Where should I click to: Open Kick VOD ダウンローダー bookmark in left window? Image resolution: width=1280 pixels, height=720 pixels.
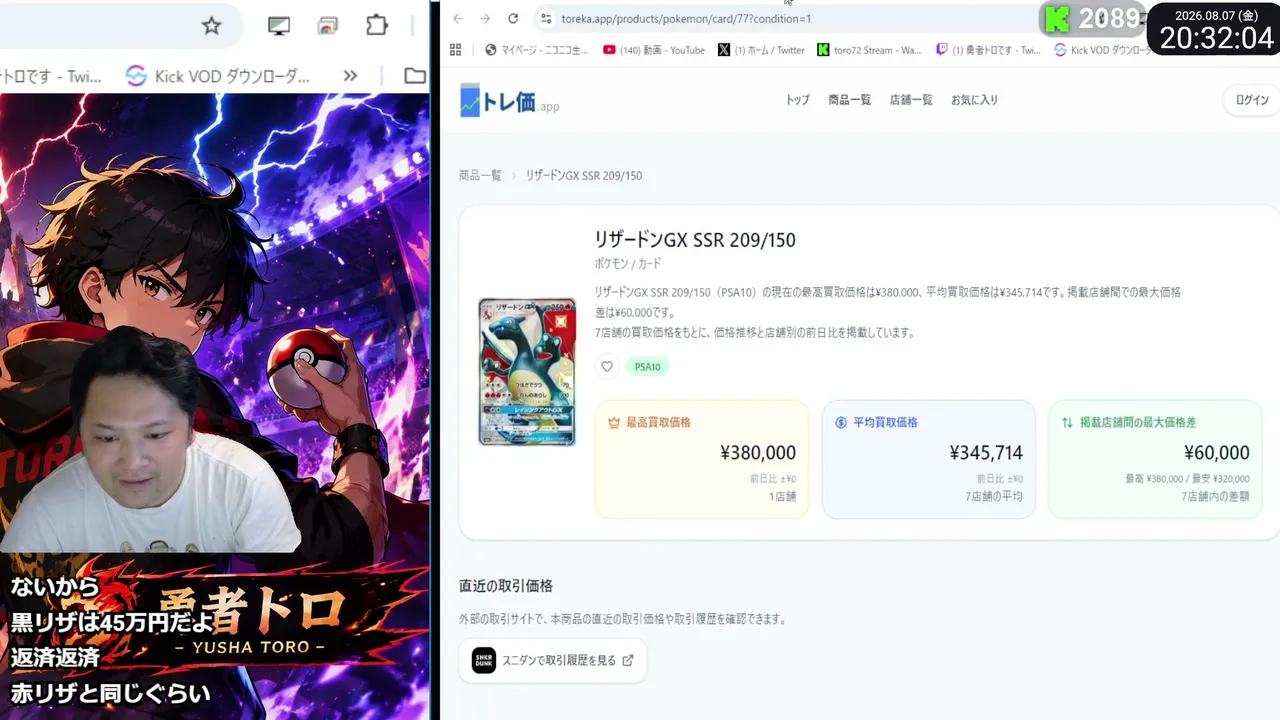click(218, 76)
